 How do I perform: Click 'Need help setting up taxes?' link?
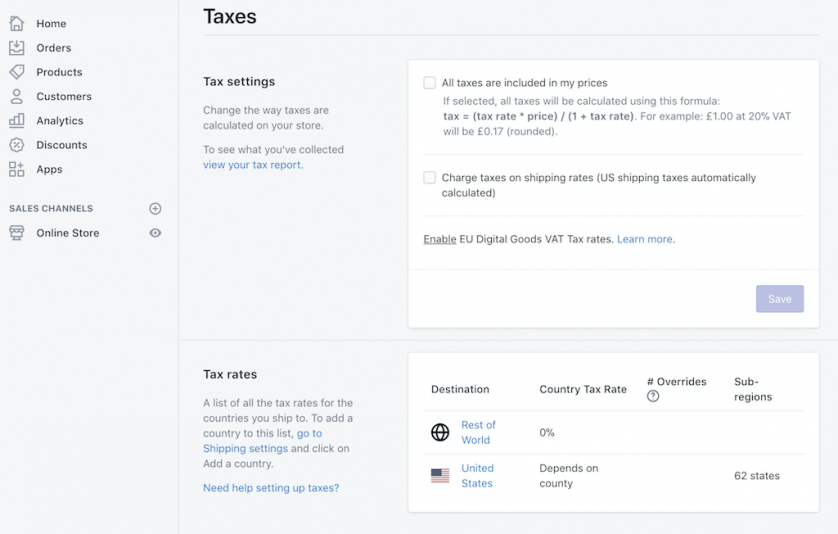(x=270, y=488)
